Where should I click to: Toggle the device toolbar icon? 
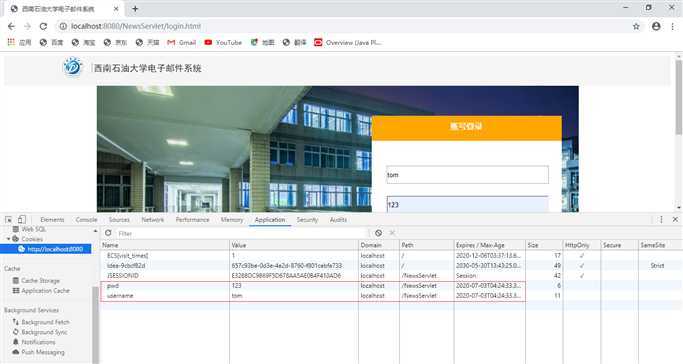click(22, 219)
